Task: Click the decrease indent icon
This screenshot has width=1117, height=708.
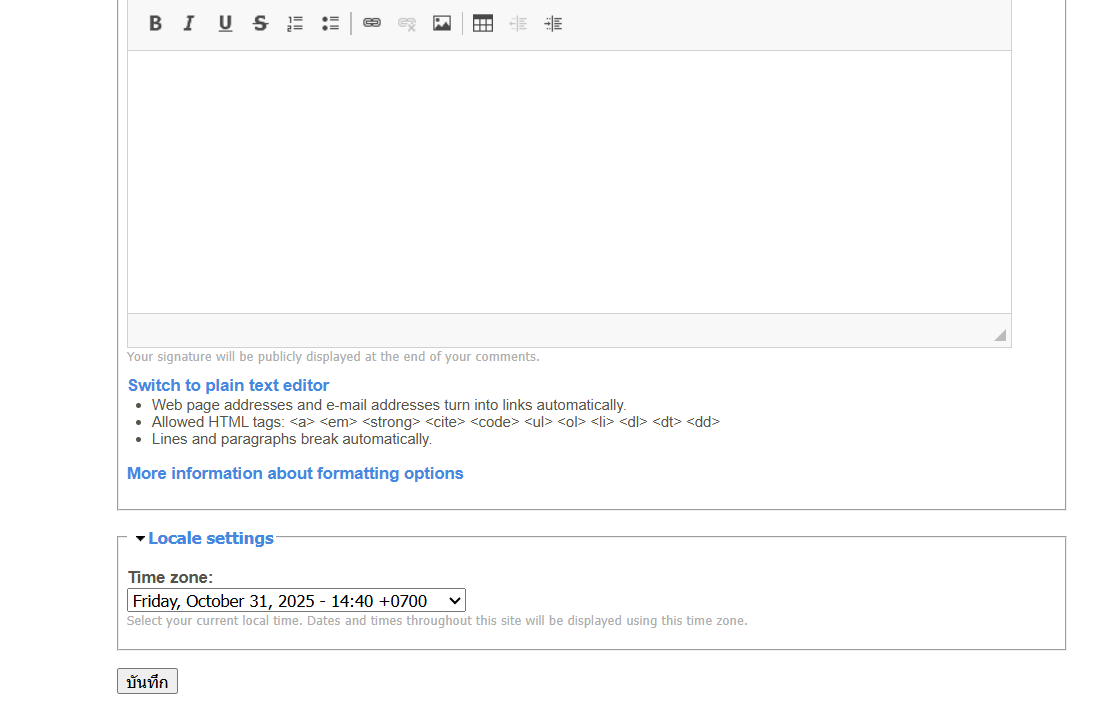Action: 518,23
